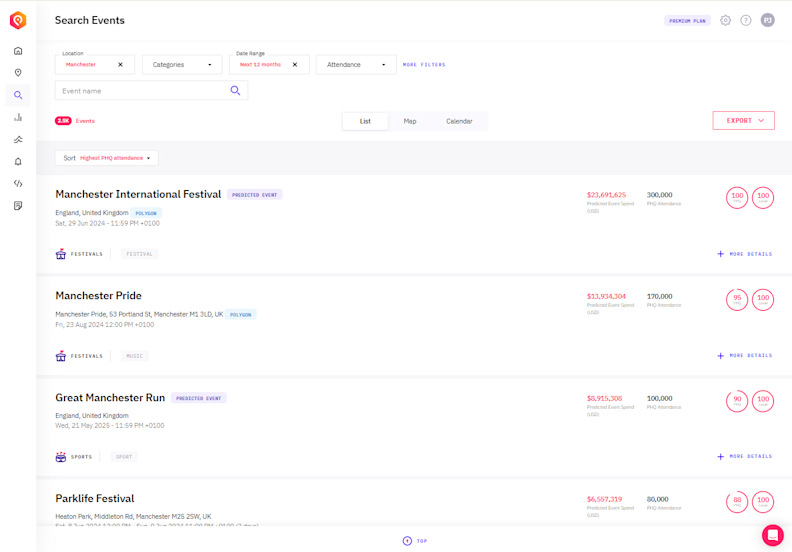792x552 pixels.
Task: Click the settings gear icon
Action: 725,20
